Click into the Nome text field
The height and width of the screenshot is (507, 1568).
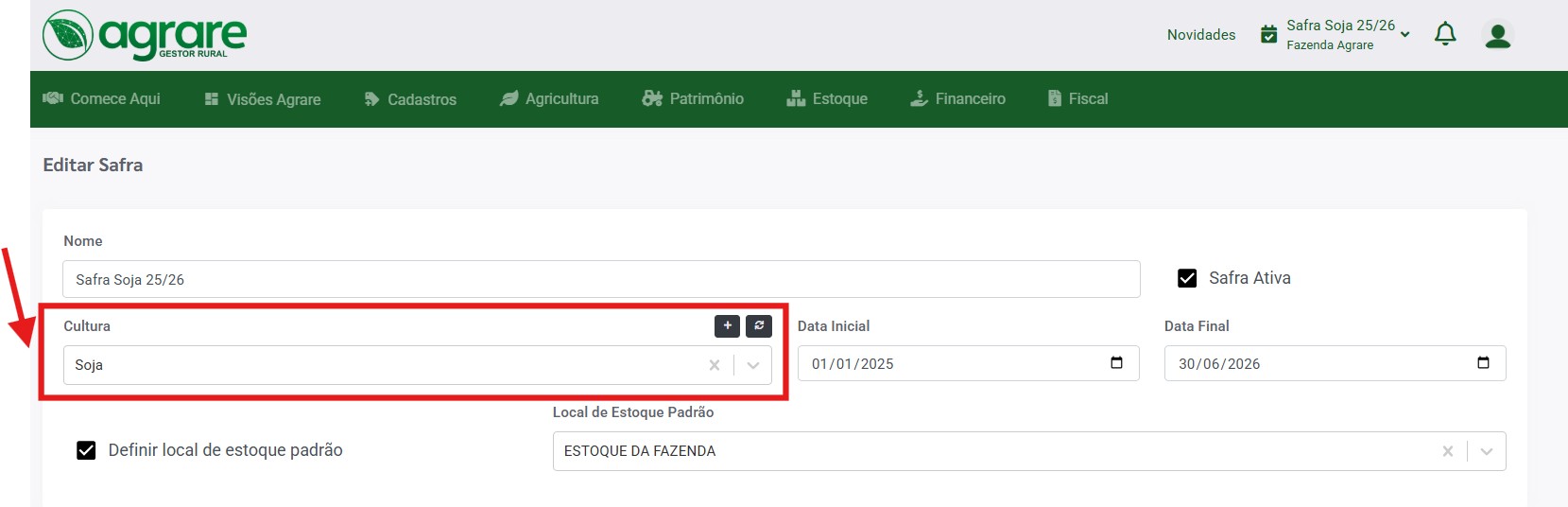601,279
